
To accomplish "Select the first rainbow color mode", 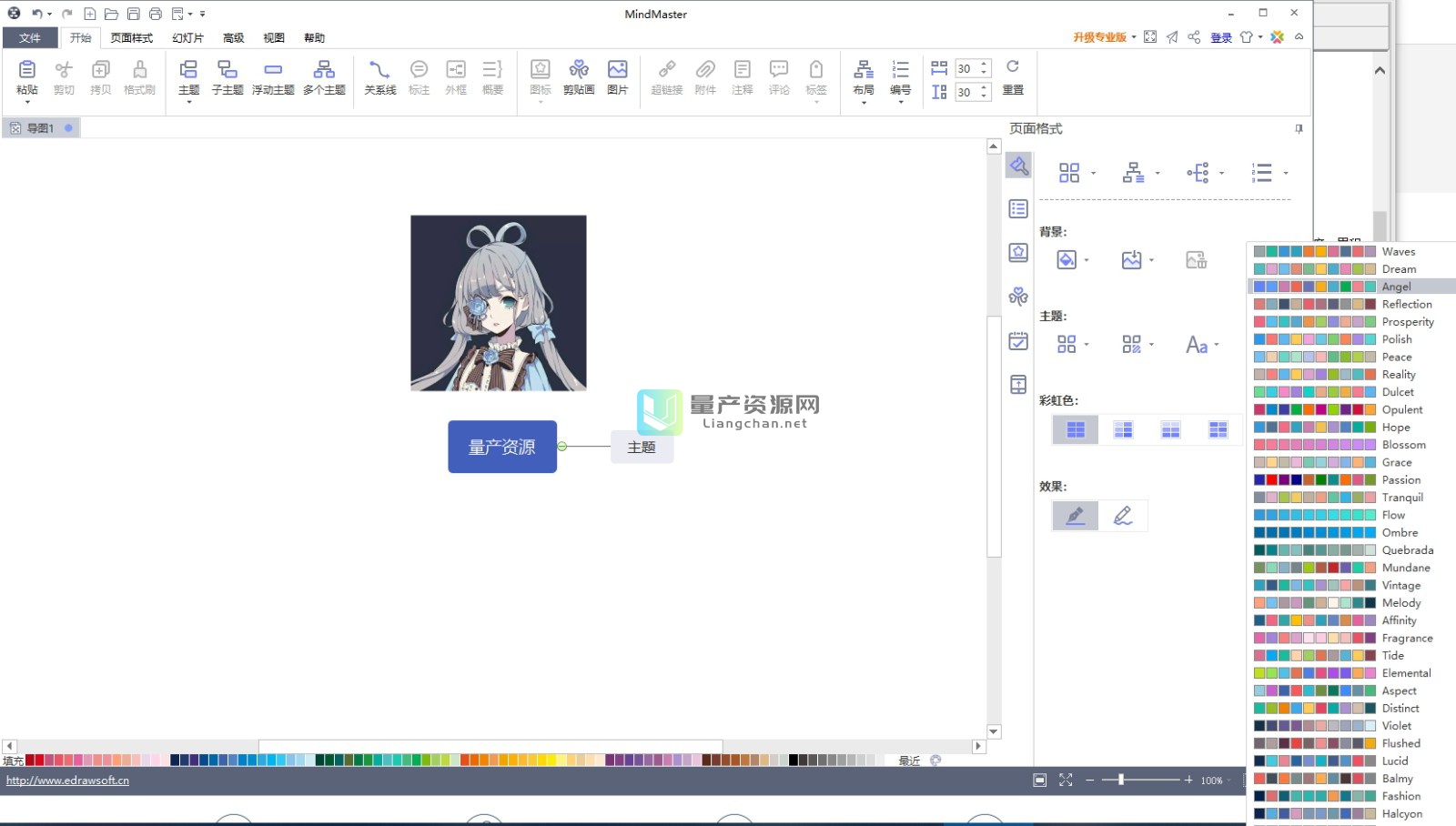I will click(x=1076, y=429).
